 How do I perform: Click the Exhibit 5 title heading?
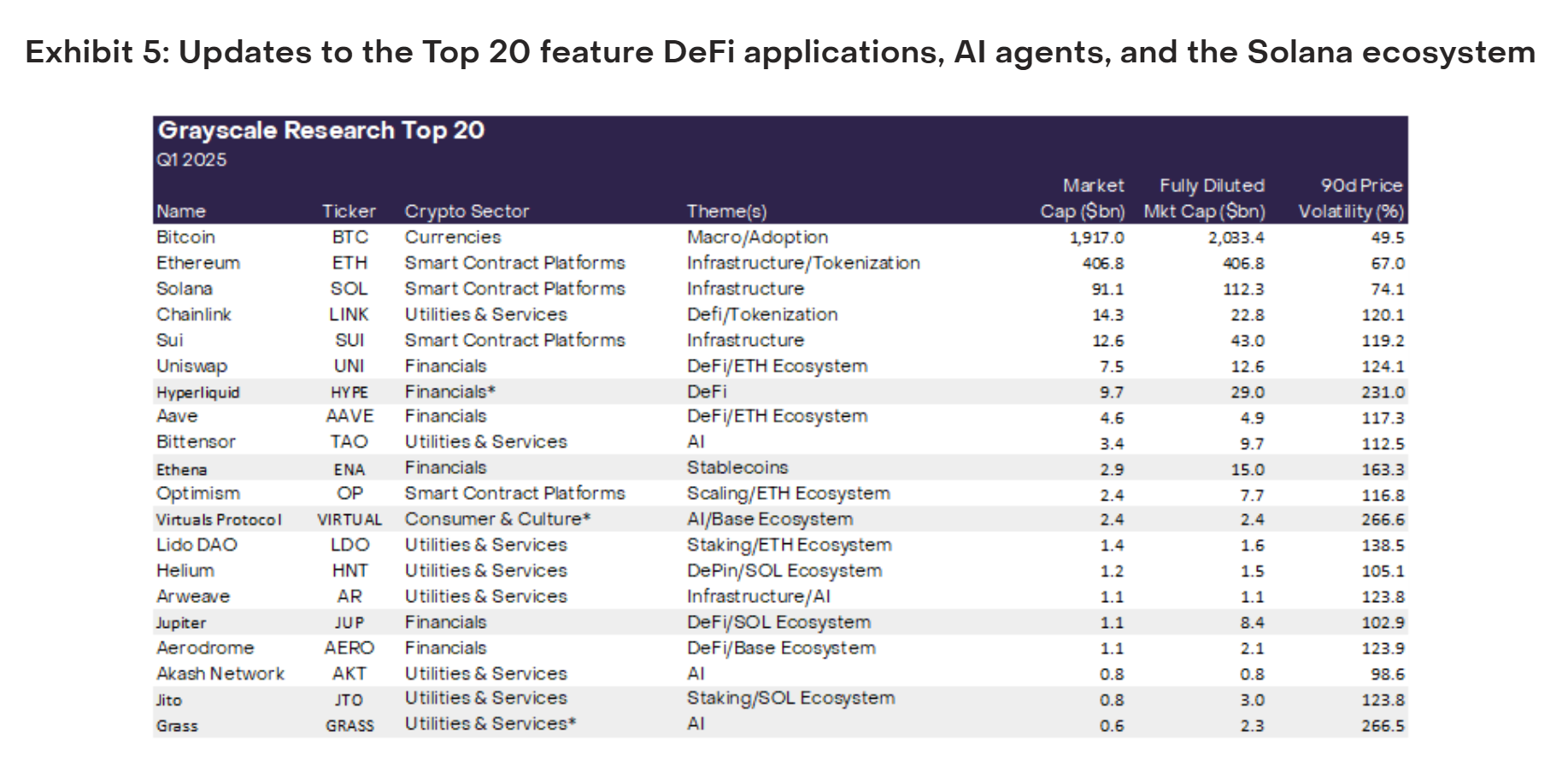tap(780, 53)
